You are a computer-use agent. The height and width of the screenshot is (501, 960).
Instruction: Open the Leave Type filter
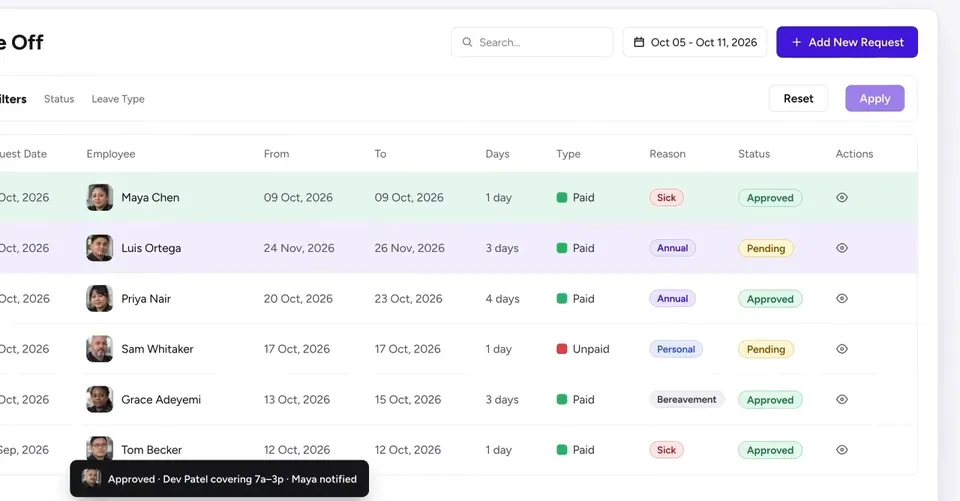click(118, 99)
